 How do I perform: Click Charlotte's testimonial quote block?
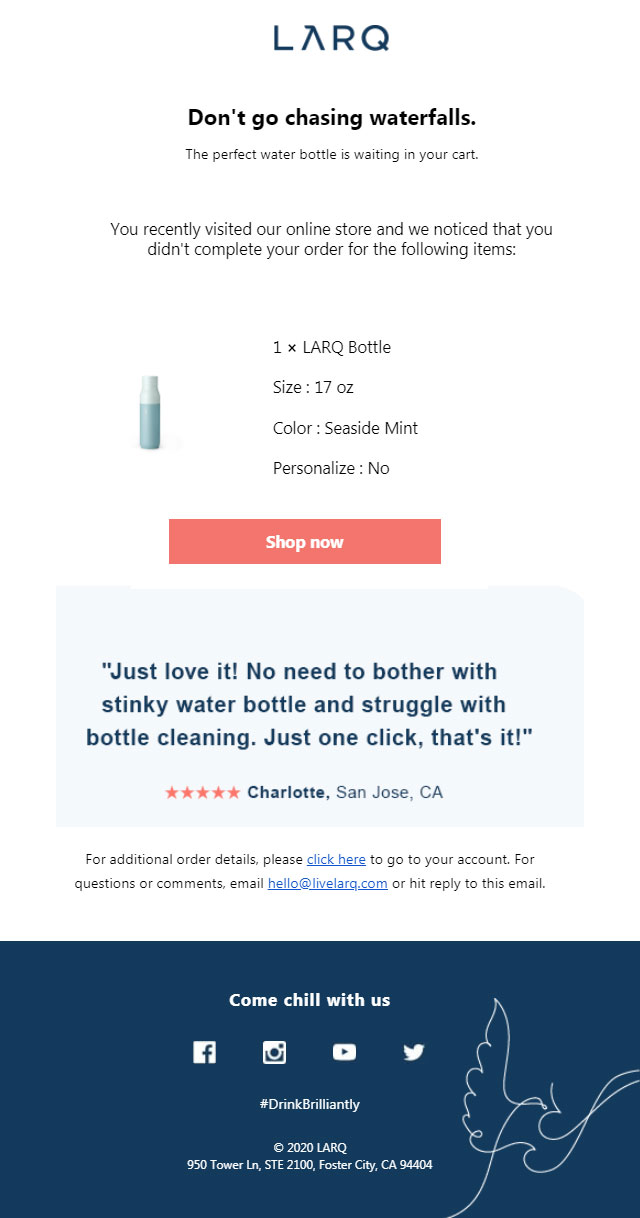click(x=318, y=704)
